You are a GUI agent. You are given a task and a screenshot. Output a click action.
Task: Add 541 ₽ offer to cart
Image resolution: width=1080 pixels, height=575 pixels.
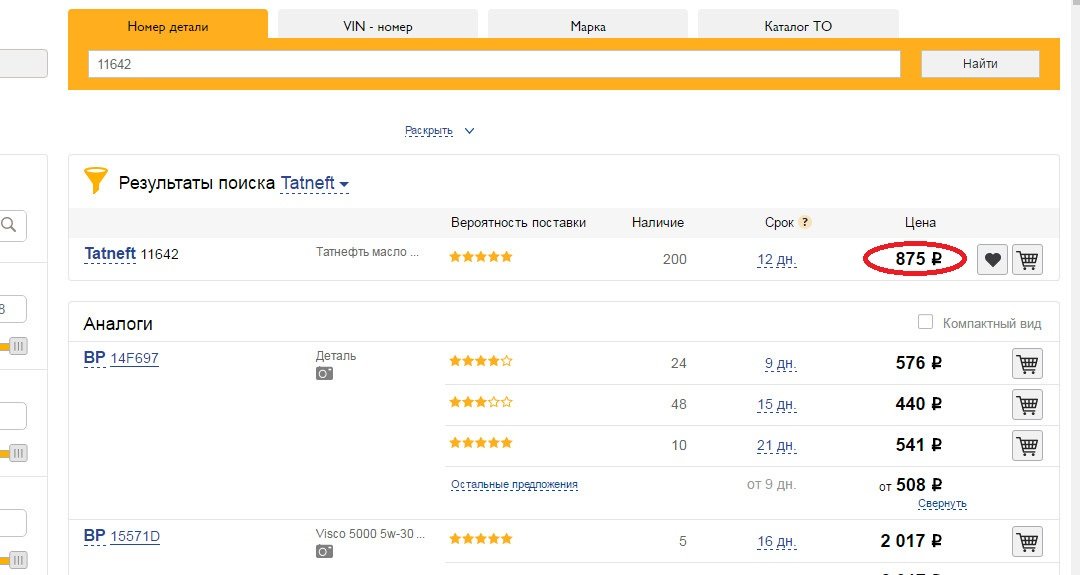click(x=1027, y=446)
